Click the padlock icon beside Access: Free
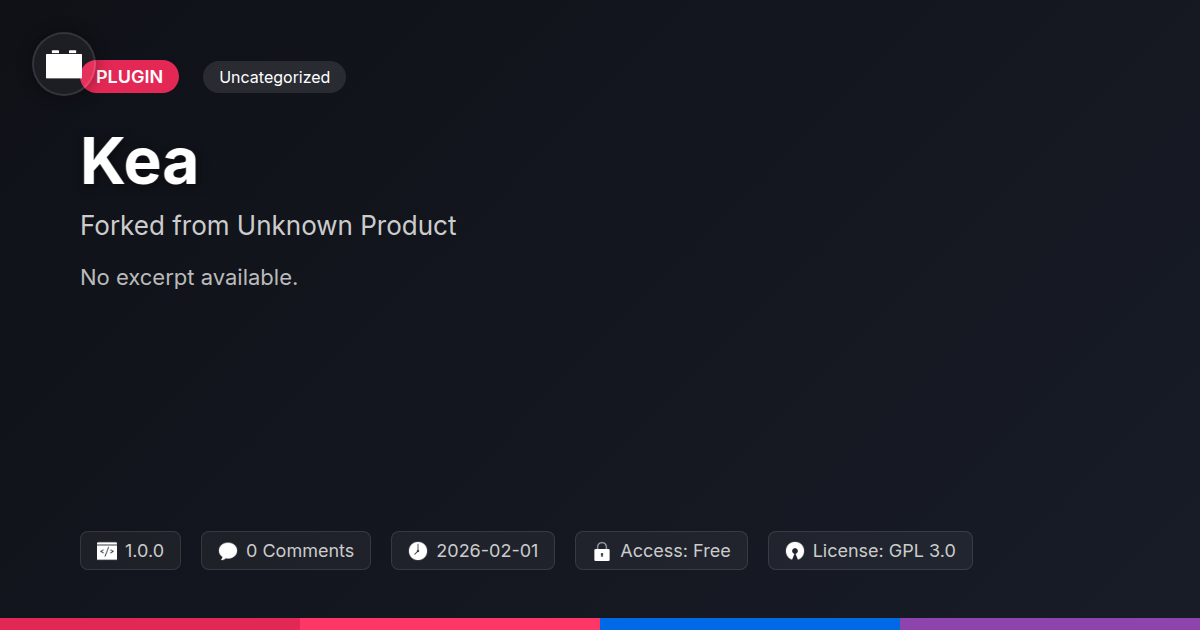The image size is (1200, 630). [x=601, y=551]
